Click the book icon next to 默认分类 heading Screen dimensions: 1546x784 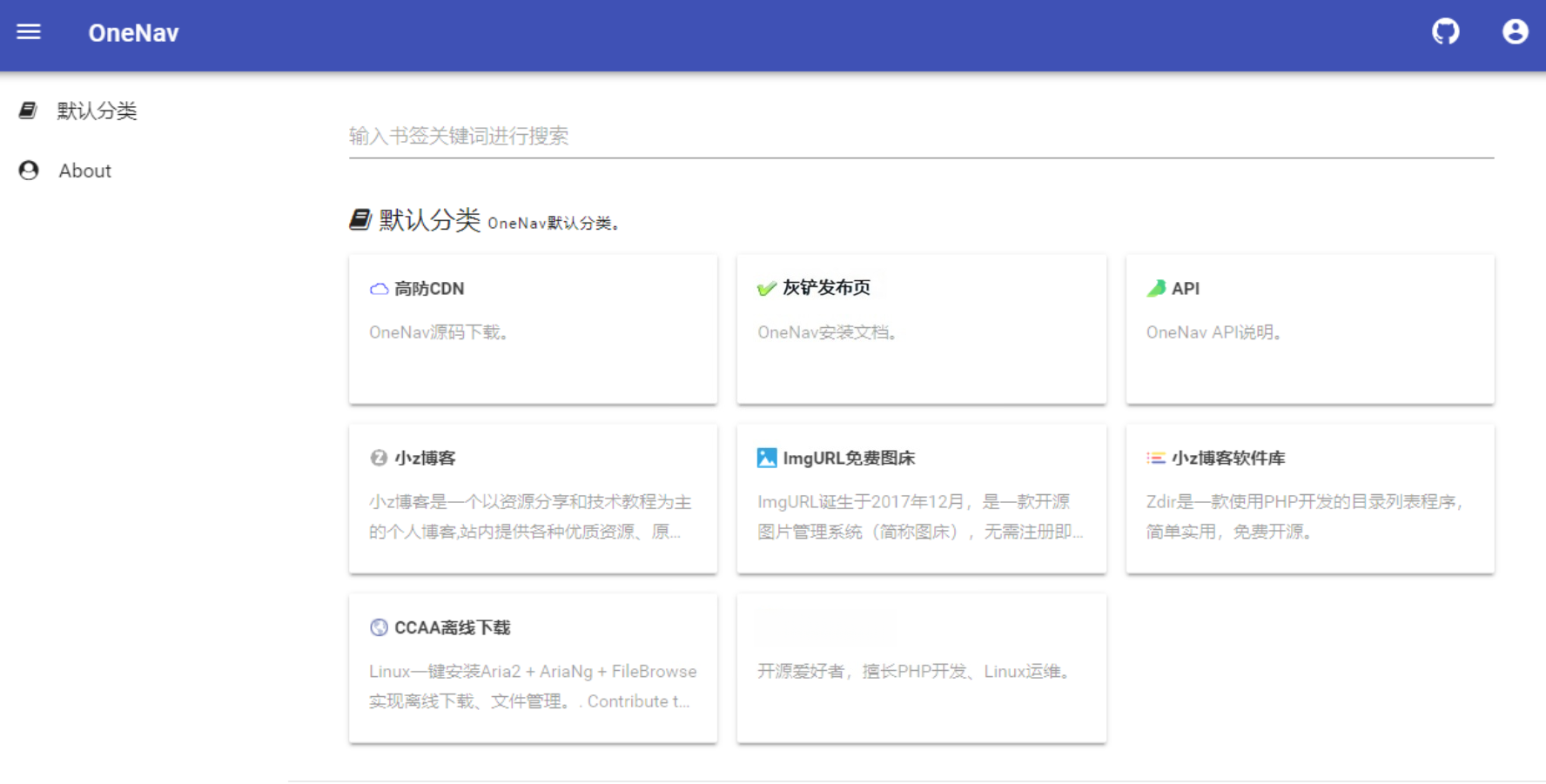(x=360, y=219)
